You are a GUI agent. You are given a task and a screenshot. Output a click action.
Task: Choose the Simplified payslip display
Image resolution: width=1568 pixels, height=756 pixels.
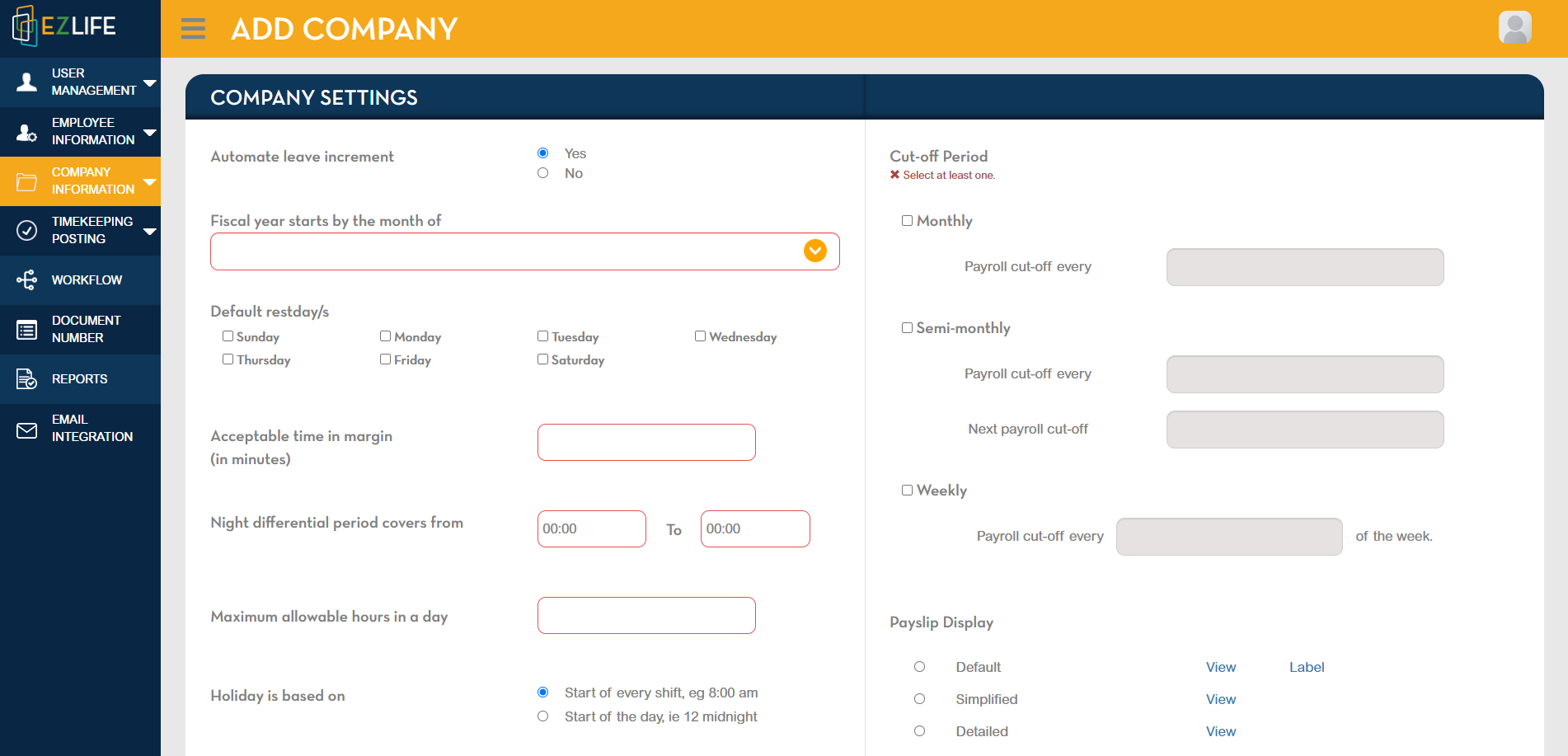(x=919, y=699)
